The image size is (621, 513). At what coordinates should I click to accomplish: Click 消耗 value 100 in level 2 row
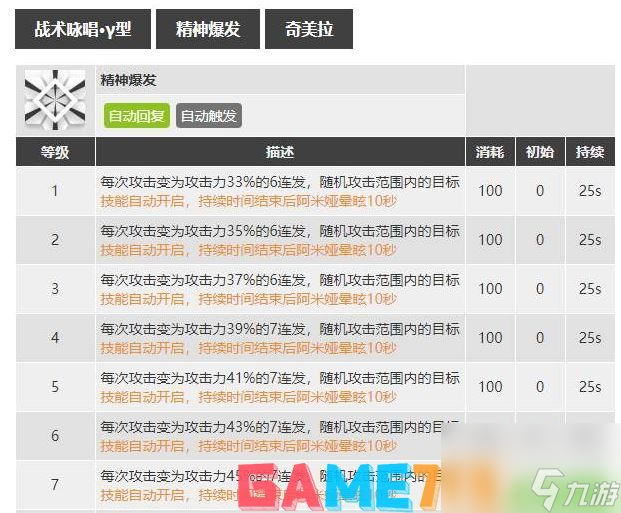tap(490, 240)
